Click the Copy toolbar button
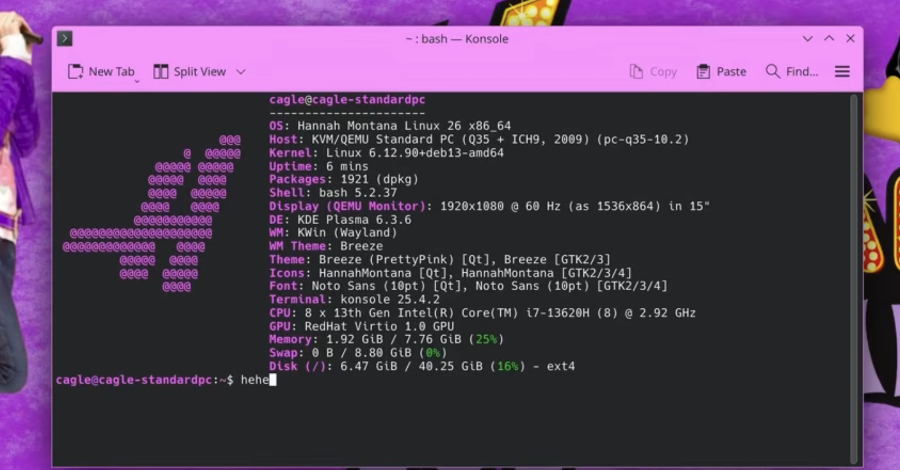This screenshot has width=900, height=470. [653, 72]
